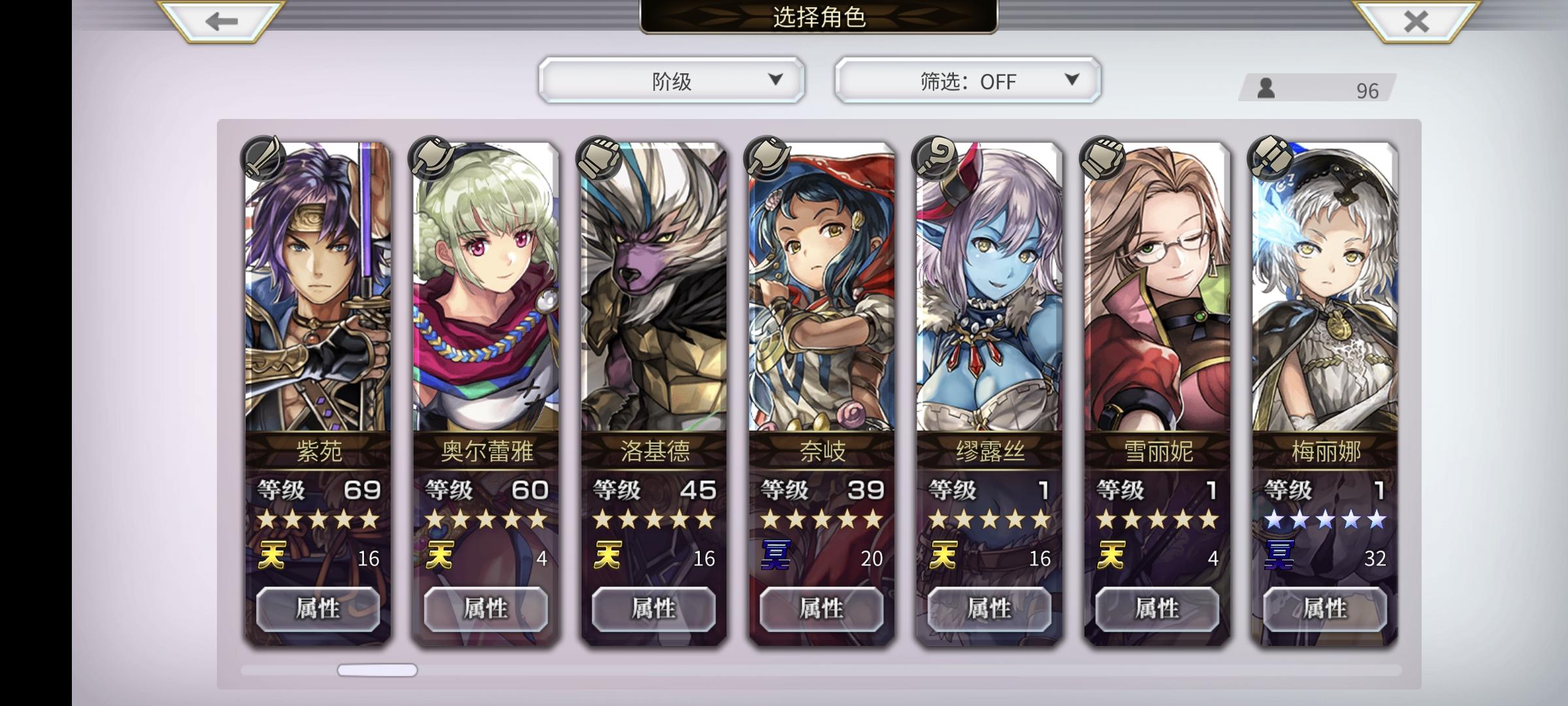
Task: Click the character count person icon
Action: 1266,88
